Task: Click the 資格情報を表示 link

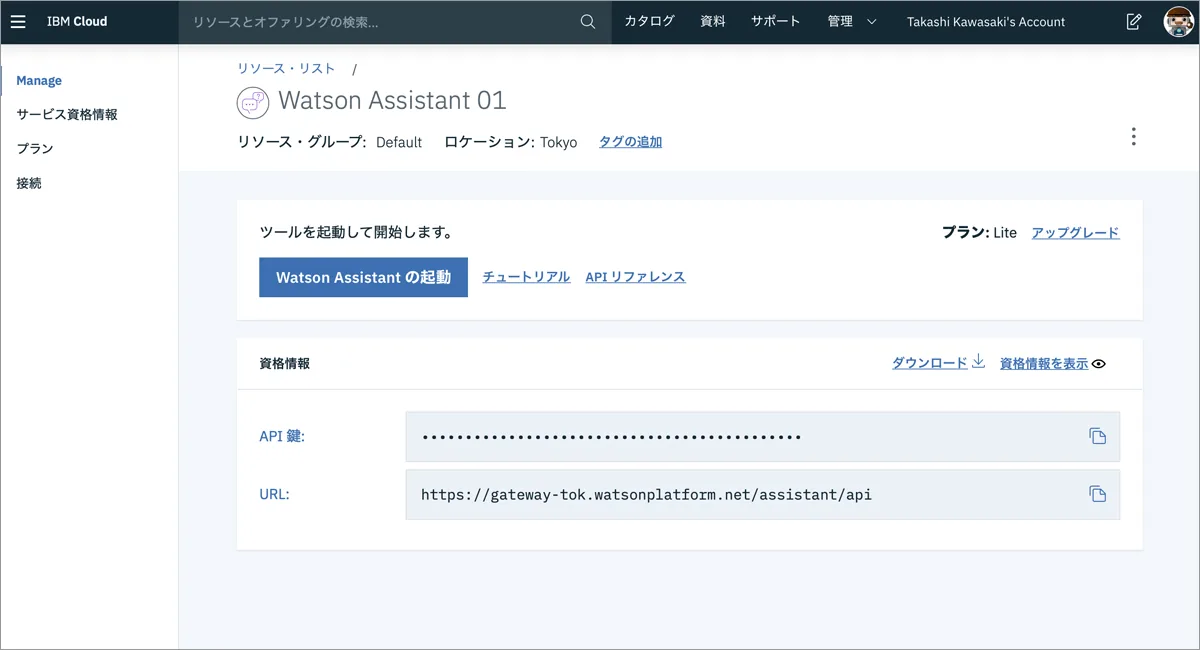Action: (x=1044, y=364)
